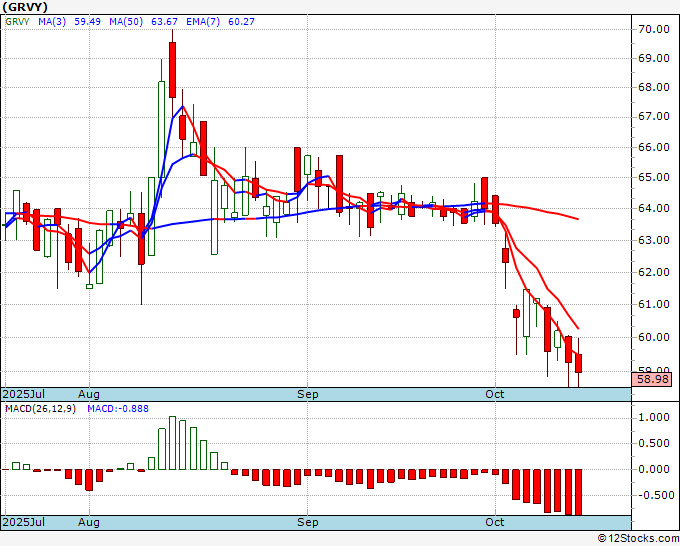680x546 pixels.
Task: Click the tallest green MACD histogram bar
Action: (x=172, y=443)
